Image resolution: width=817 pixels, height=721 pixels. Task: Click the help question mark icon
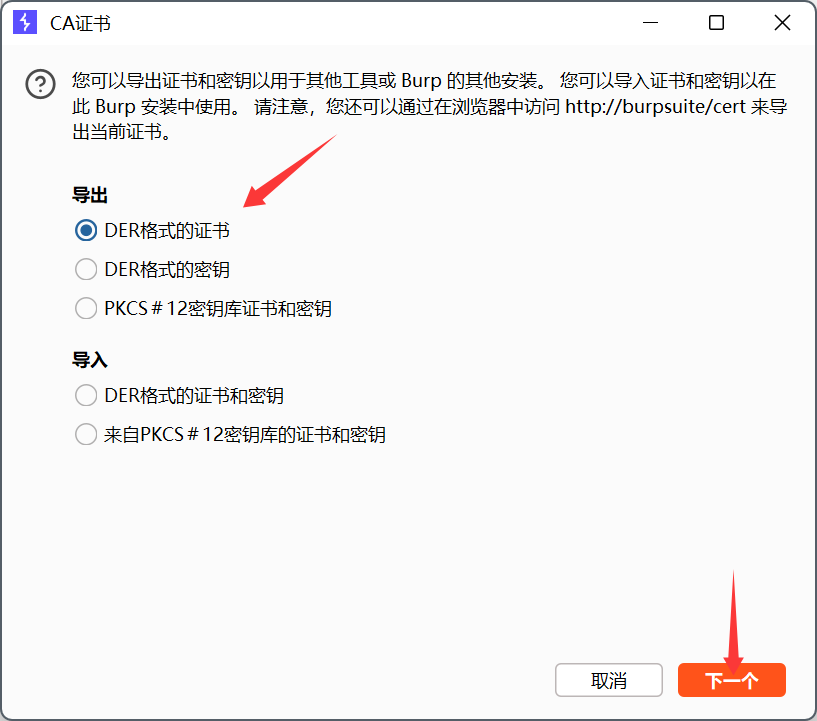[41, 84]
